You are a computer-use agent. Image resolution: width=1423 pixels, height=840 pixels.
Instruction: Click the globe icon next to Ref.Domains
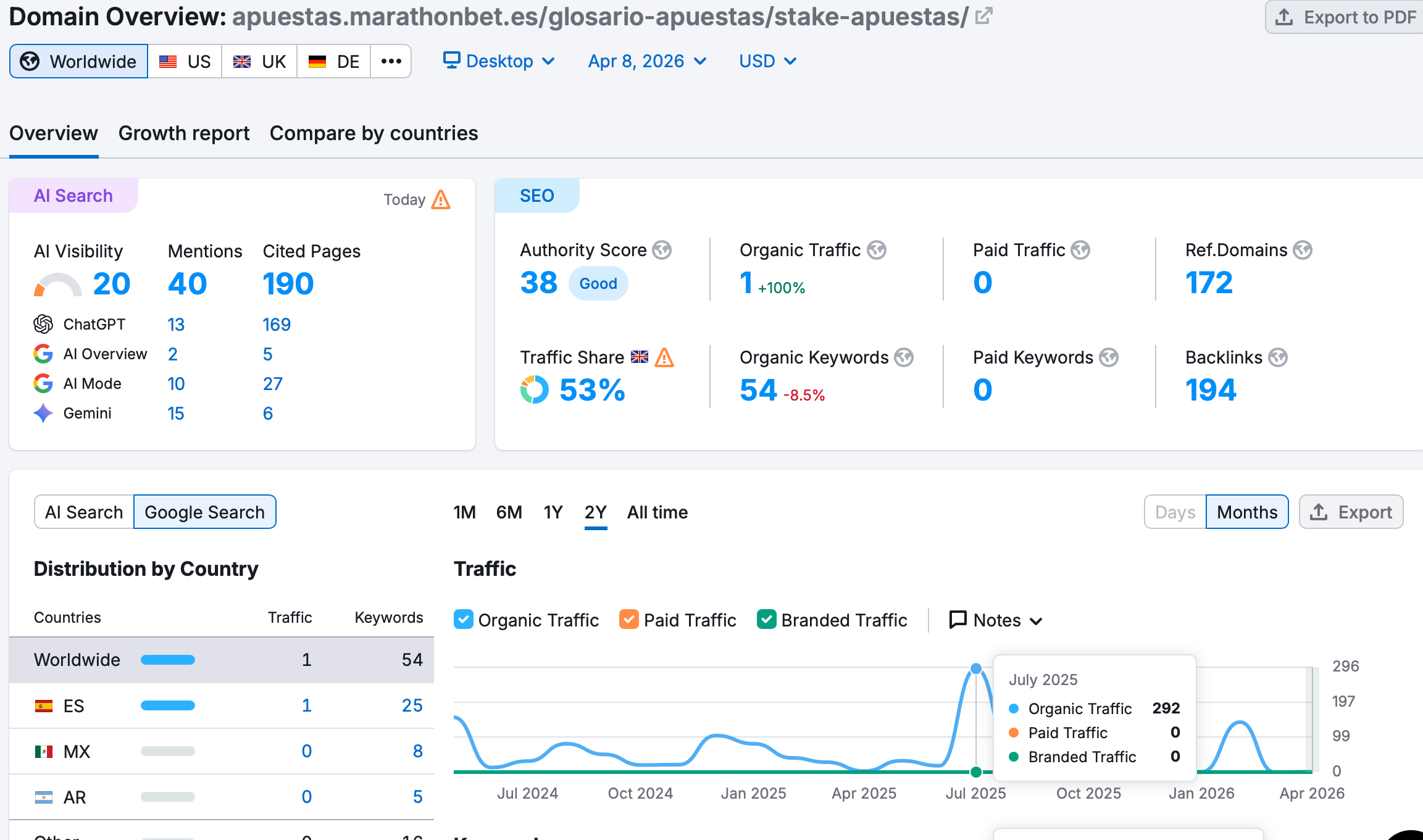pyautogui.click(x=1303, y=250)
